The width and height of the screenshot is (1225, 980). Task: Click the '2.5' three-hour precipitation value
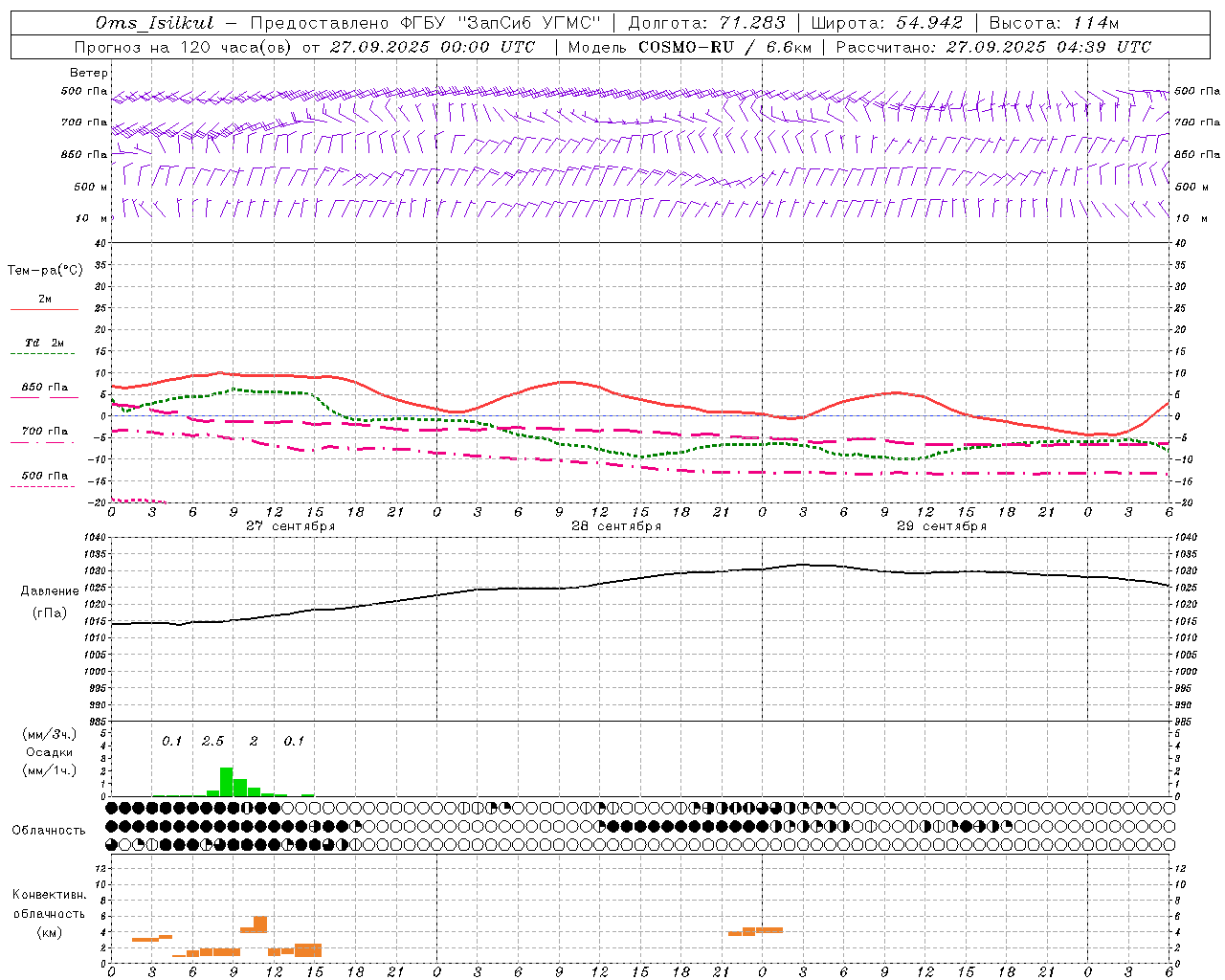(212, 742)
